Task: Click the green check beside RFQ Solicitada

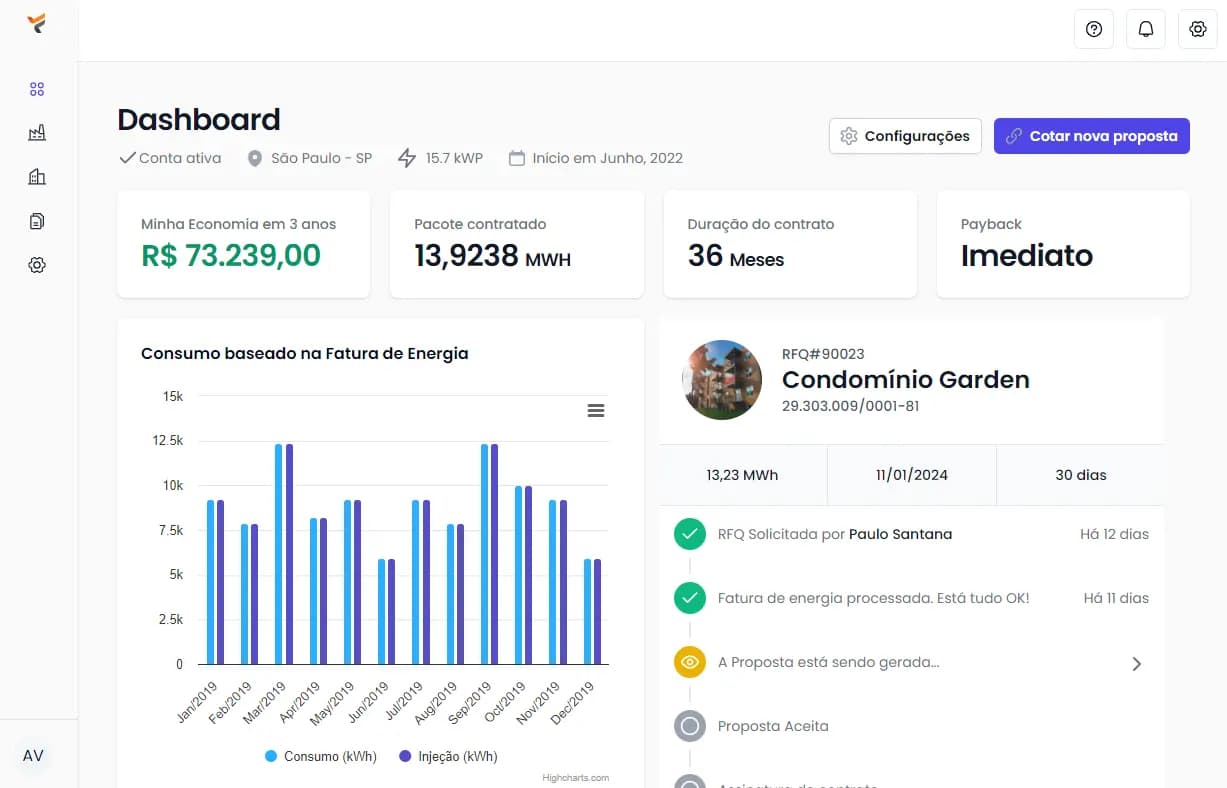Action: click(x=690, y=534)
